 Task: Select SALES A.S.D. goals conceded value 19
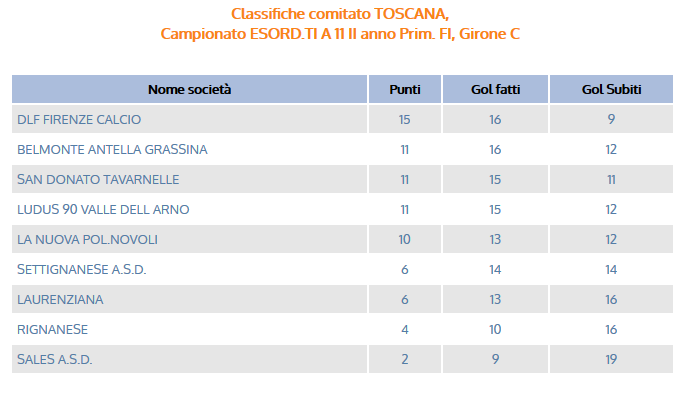click(611, 359)
